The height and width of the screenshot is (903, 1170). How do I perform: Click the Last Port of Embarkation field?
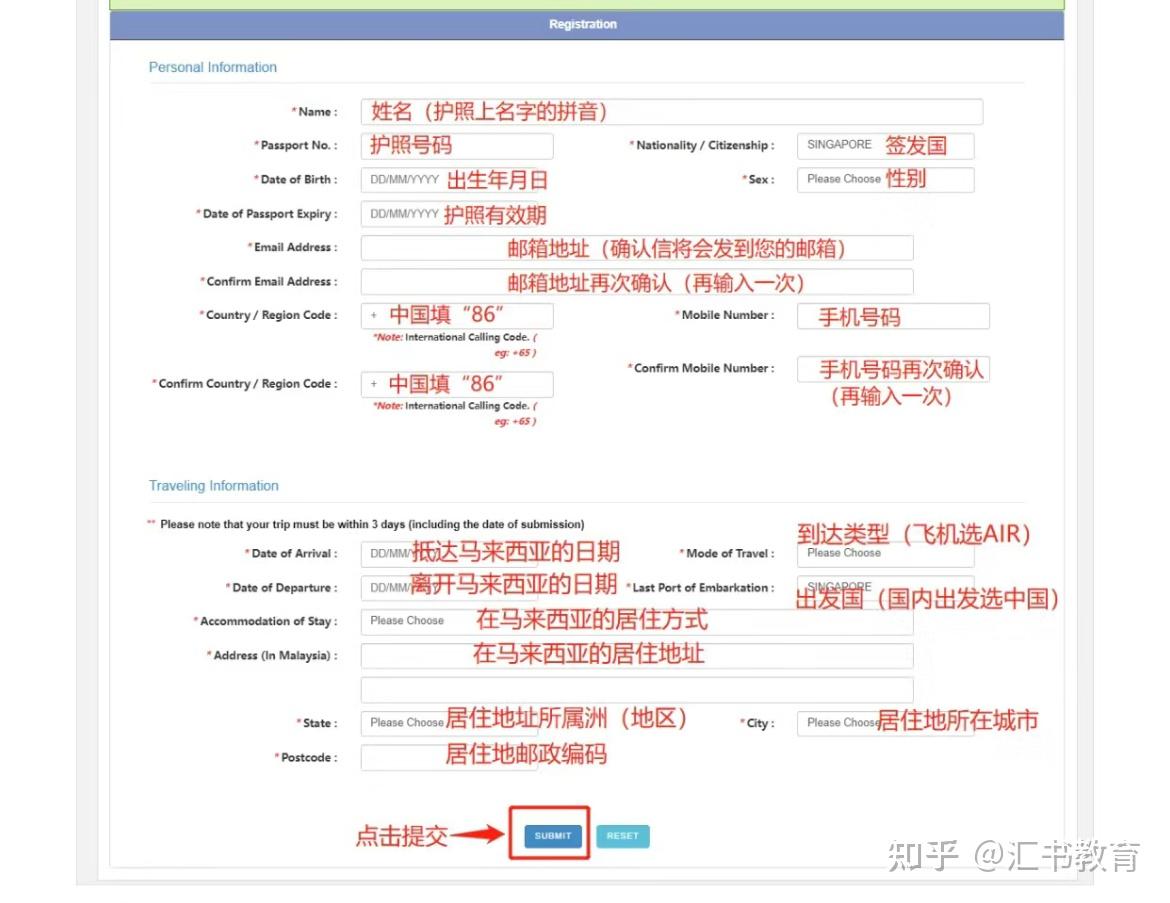[885, 587]
